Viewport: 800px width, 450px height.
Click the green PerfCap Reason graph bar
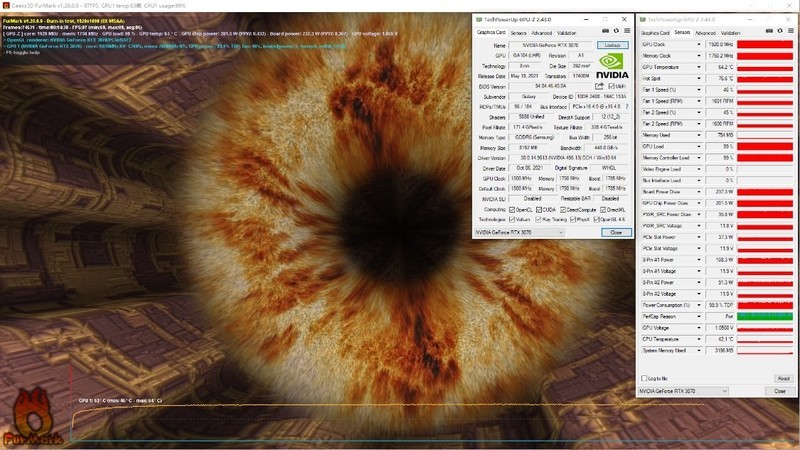pyautogui.click(x=766, y=316)
